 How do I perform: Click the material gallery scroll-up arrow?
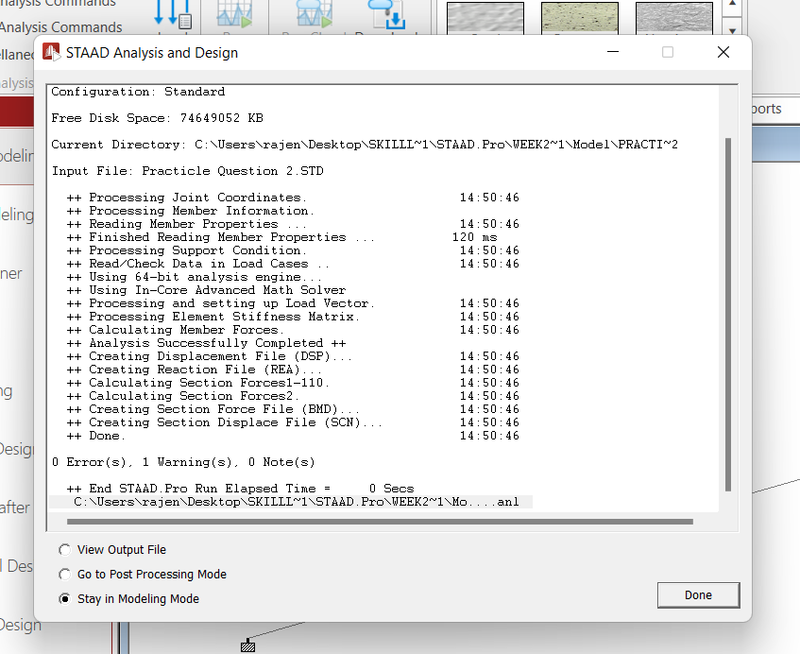pyautogui.click(x=732, y=4)
